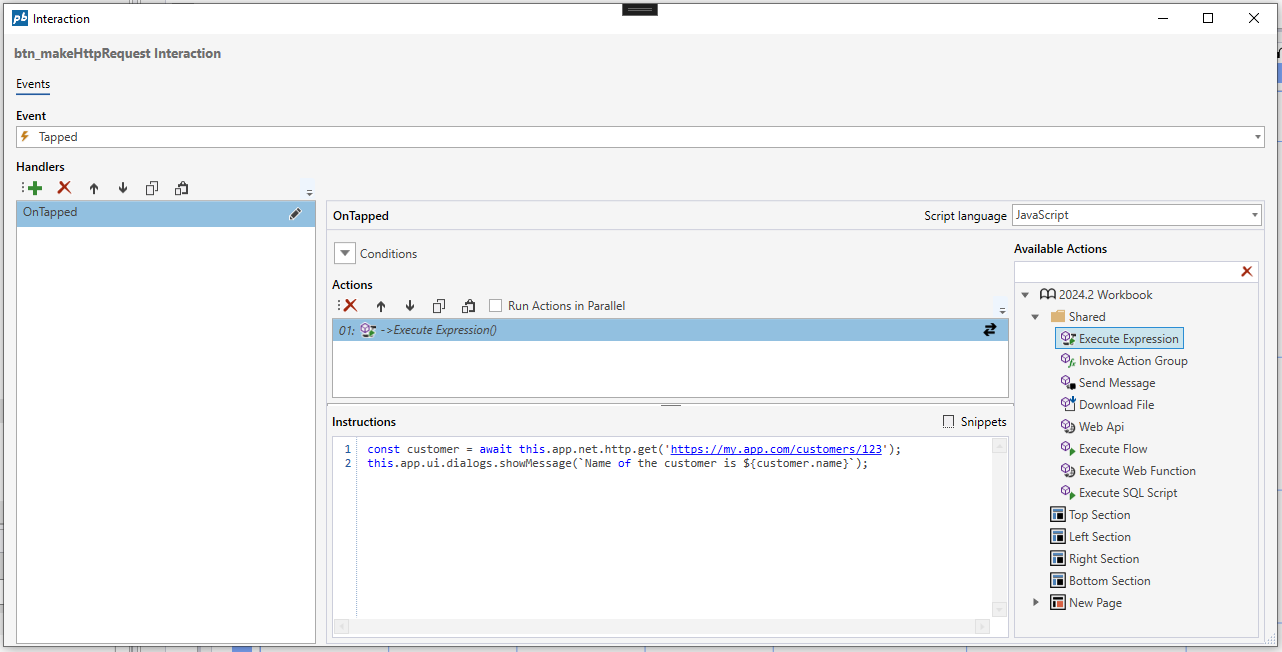This screenshot has height=652, width=1282.
Task: Clear the Available Actions search filter
Action: point(1246,272)
